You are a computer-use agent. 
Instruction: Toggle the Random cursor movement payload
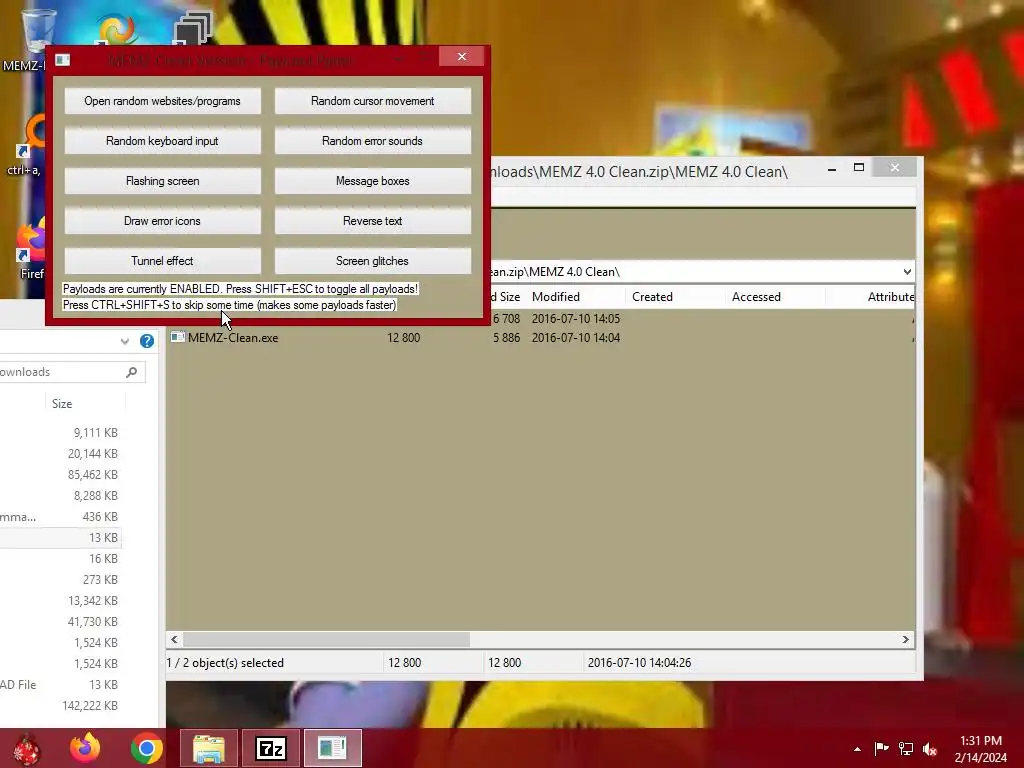(x=372, y=101)
